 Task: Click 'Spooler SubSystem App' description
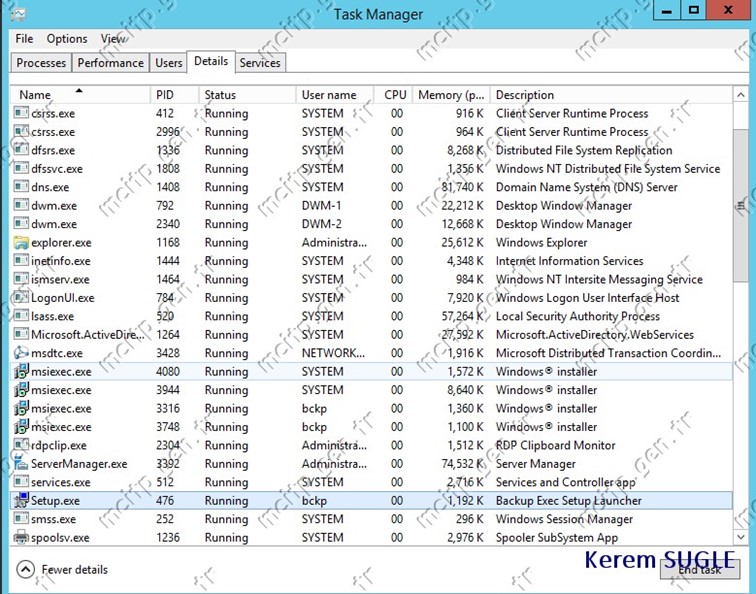pyautogui.click(x=557, y=537)
